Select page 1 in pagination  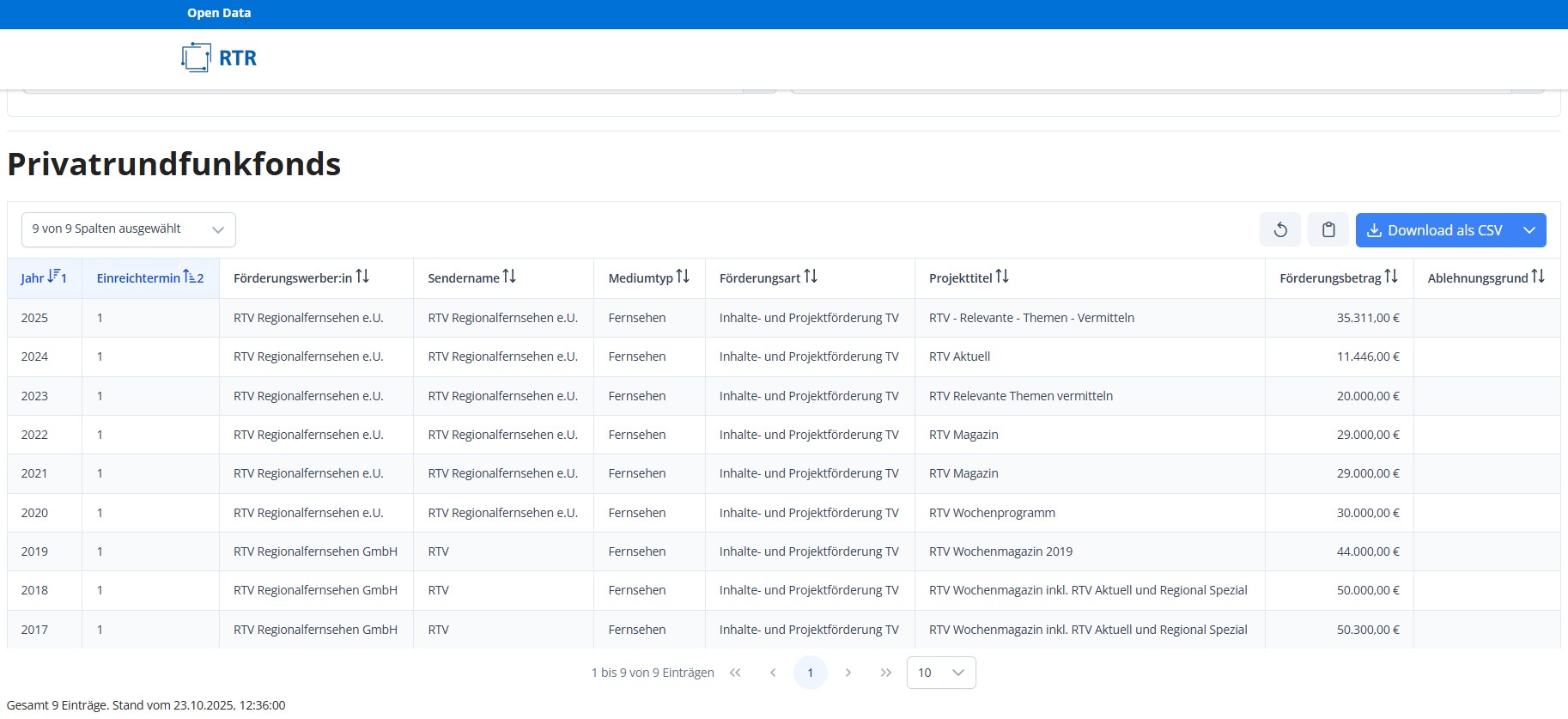pyautogui.click(x=810, y=673)
